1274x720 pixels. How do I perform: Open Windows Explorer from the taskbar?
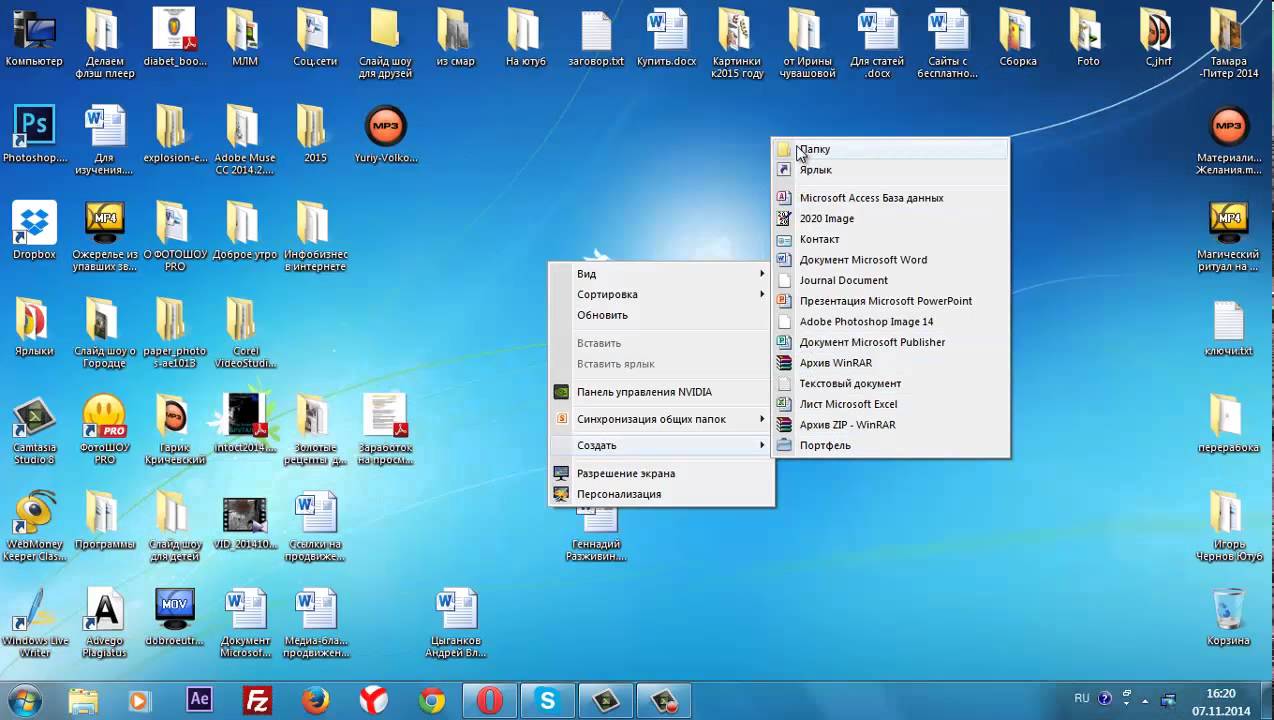[83, 700]
